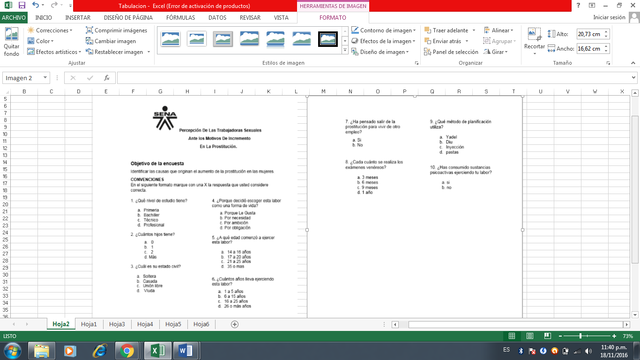Open Google Chrome from the taskbar
The height and width of the screenshot is (360, 640).
(127, 351)
